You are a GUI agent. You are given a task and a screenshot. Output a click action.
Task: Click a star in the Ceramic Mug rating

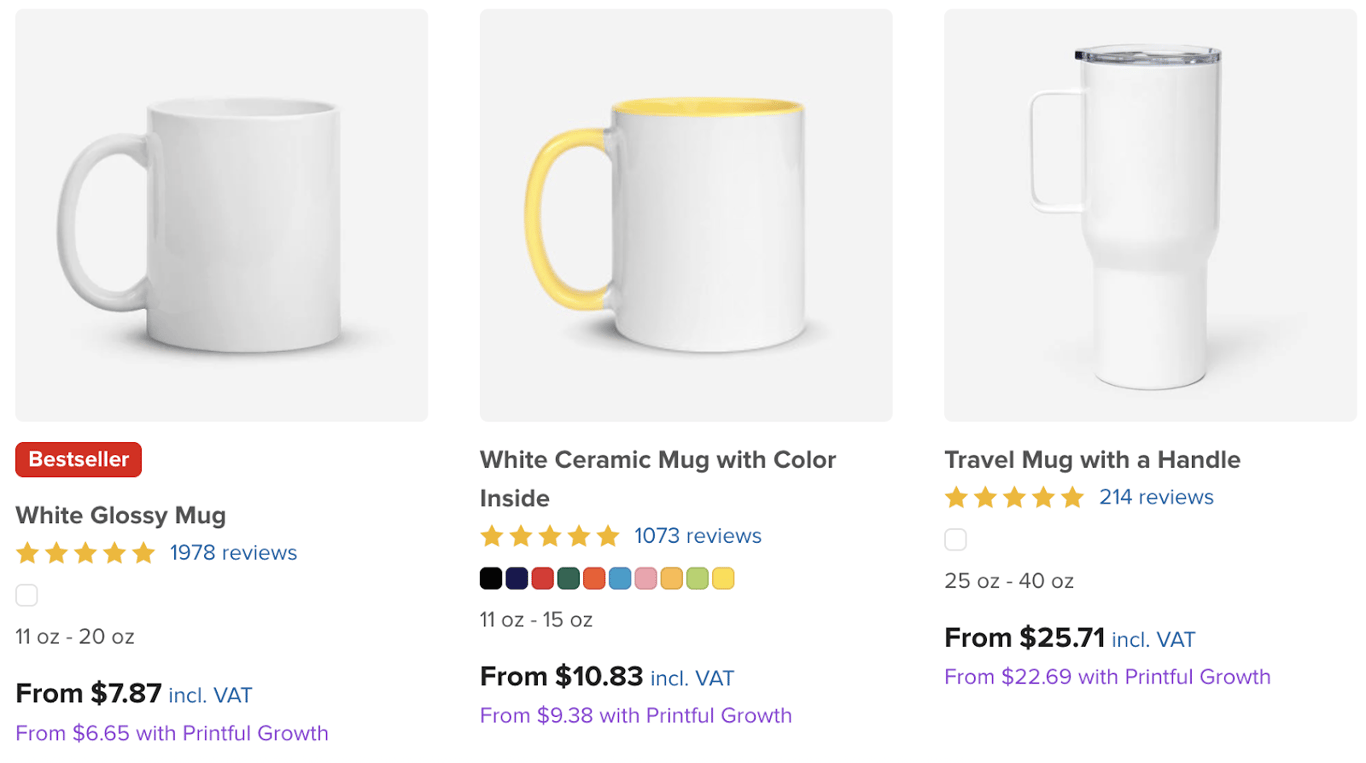[550, 536]
